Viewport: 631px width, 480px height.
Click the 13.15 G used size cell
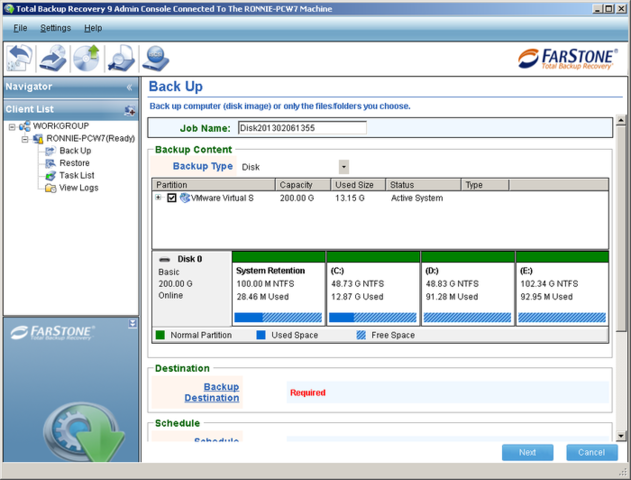click(350, 198)
